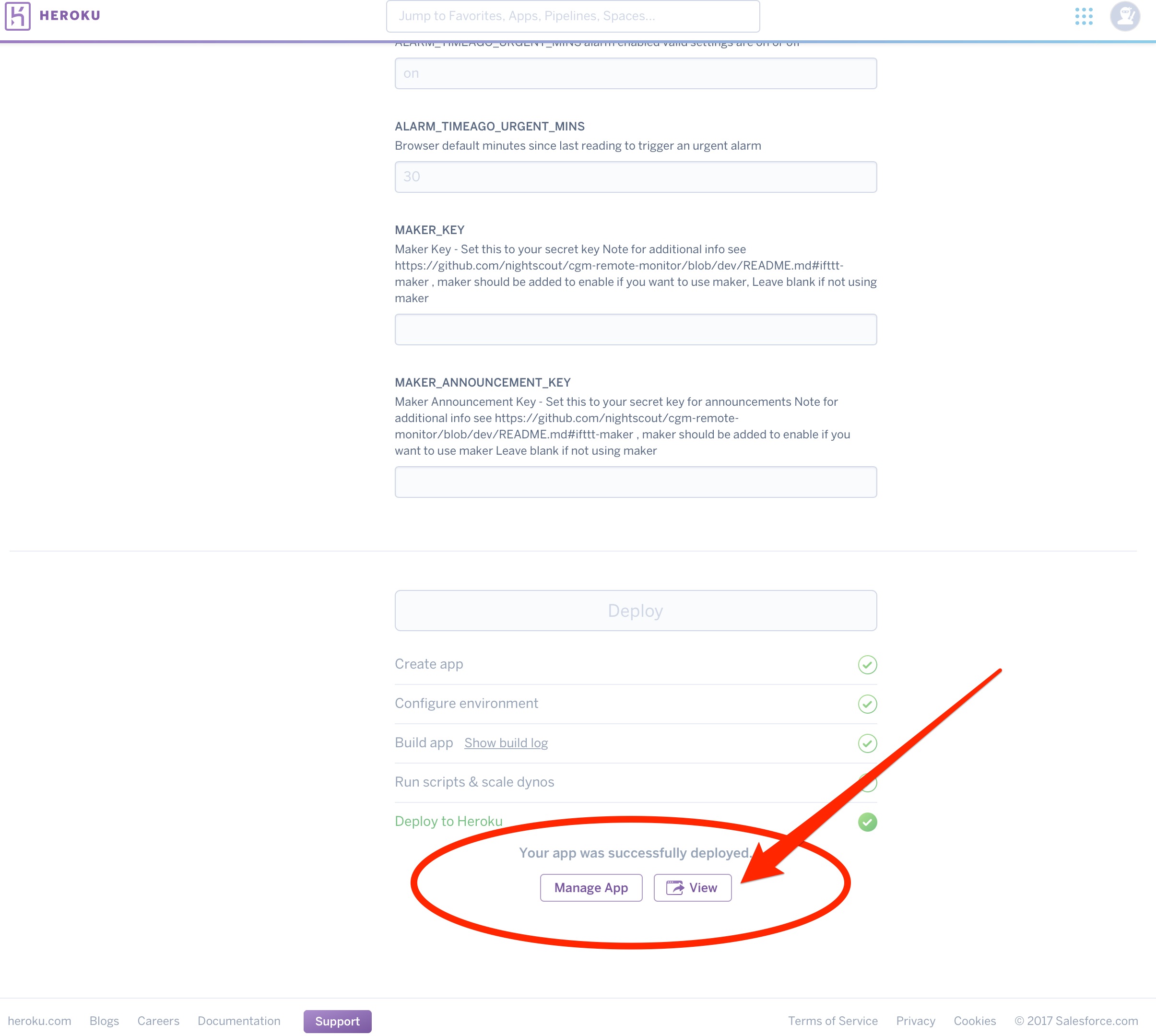Open the apps grid menu icon

[1084, 16]
